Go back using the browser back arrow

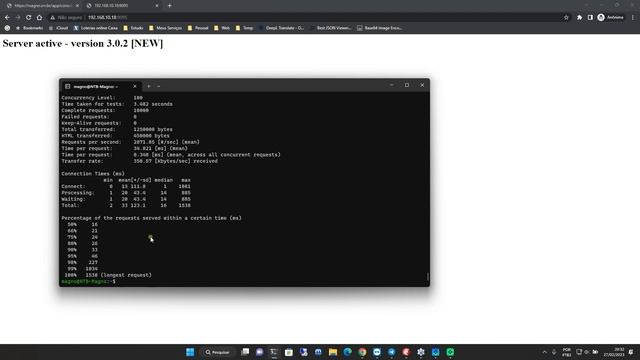point(7,18)
